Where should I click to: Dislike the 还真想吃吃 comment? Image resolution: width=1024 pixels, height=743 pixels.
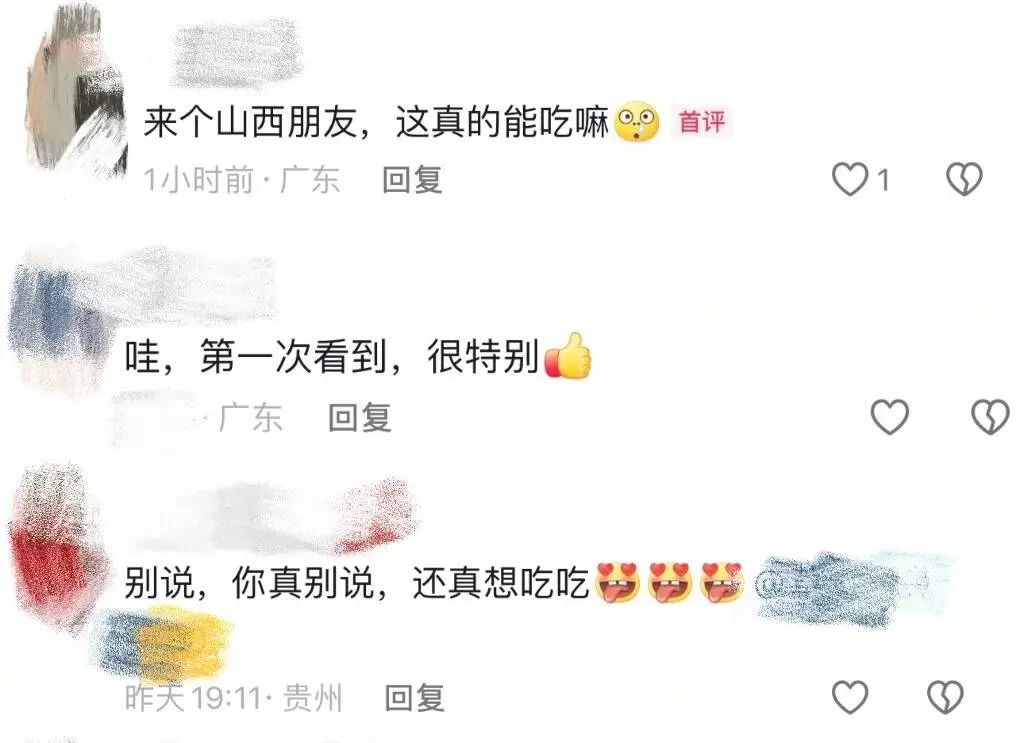click(x=946, y=697)
